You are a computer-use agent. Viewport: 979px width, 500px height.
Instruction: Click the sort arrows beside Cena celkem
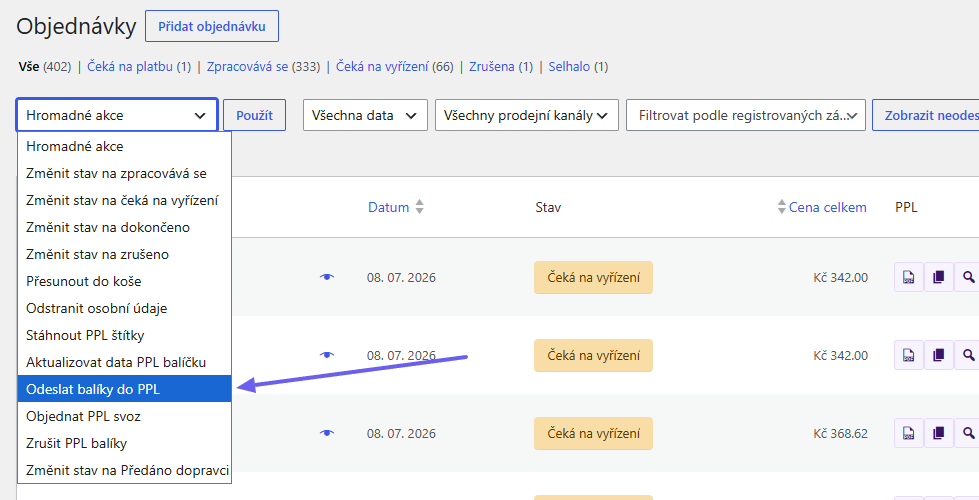coord(781,207)
